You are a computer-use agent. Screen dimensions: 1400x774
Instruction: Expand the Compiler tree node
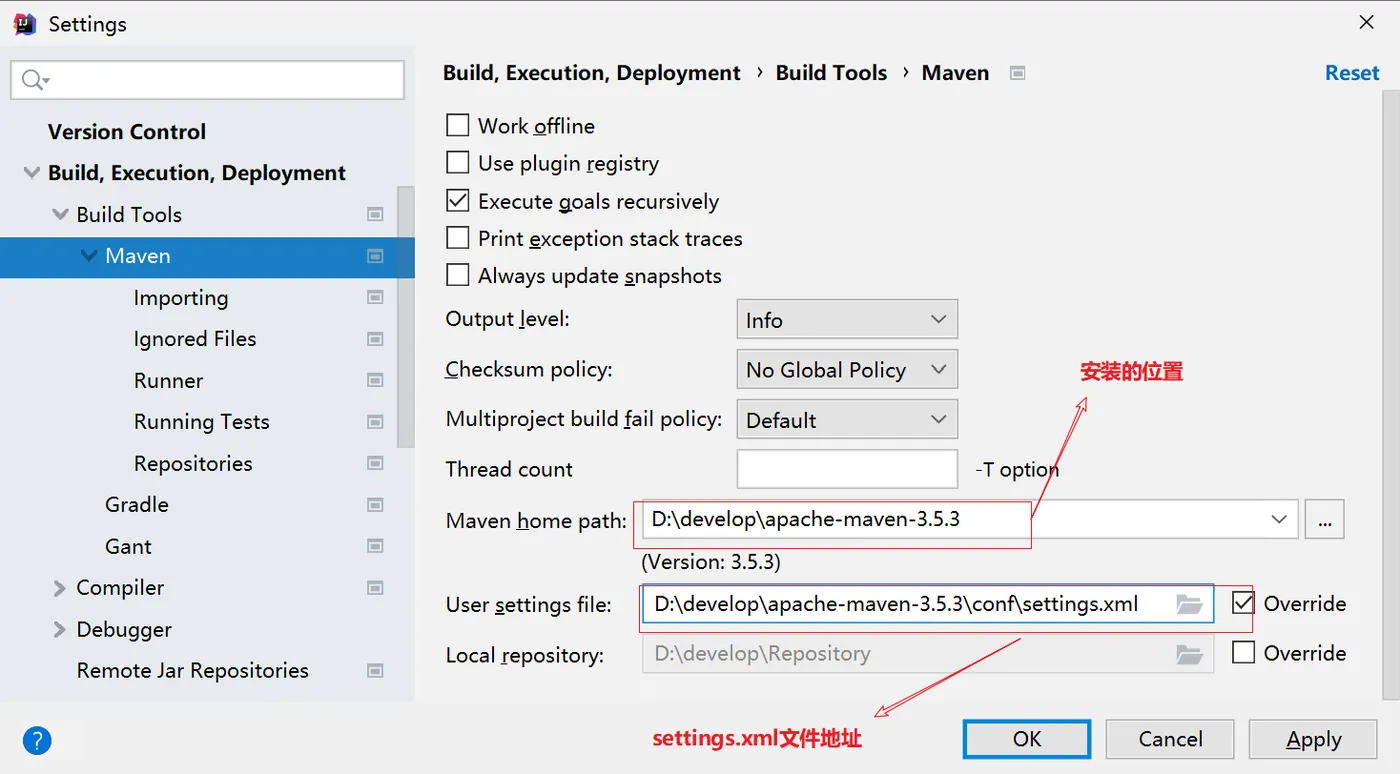coord(59,588)
